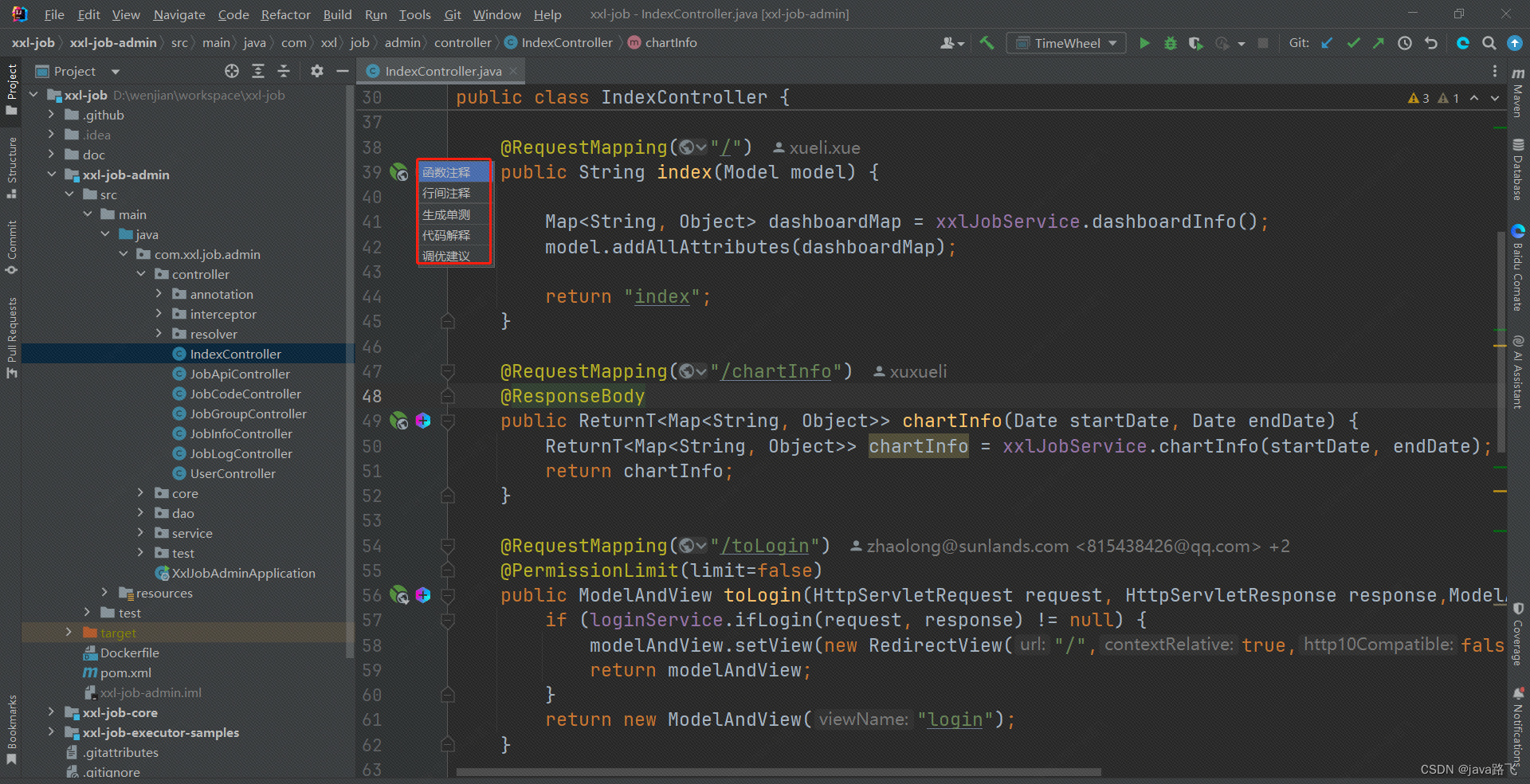Image resolution: width=1530 pixels, height=784 pixels.
Task: Click chartInfo in the breadcrumb bar
Action: 671,43
